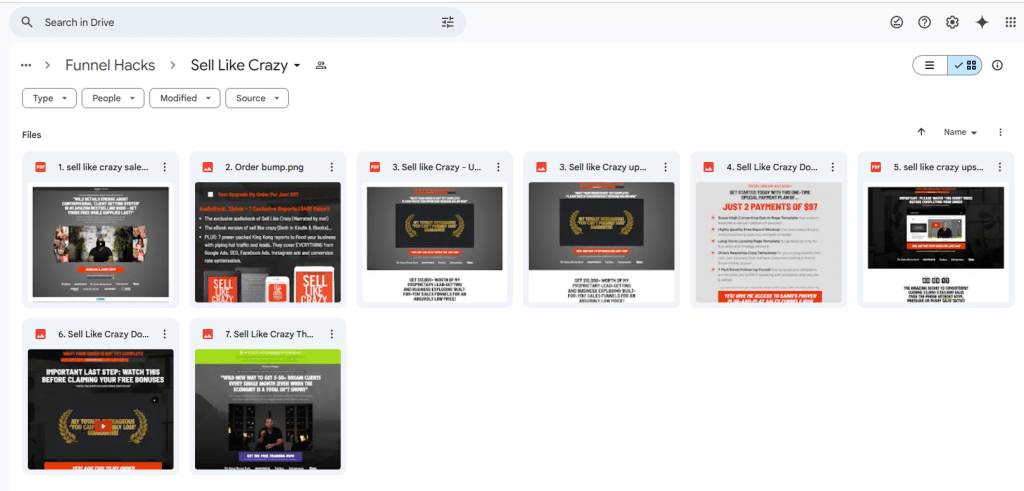The image size is (1024, 491).
Task: Click image icon of 2. Order bump.png
Action: (208, 167)
